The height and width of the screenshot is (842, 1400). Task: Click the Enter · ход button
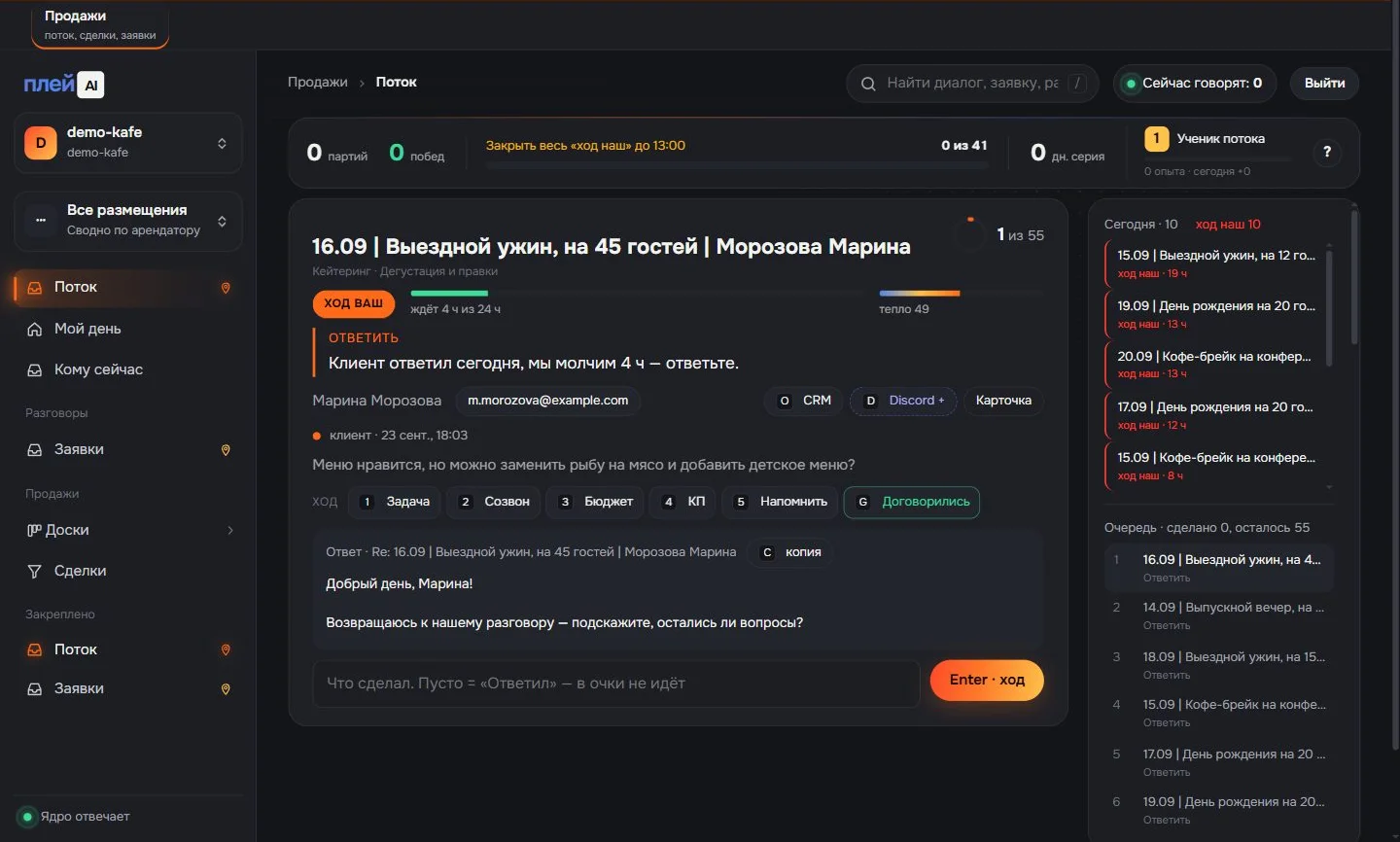(987, 680)
